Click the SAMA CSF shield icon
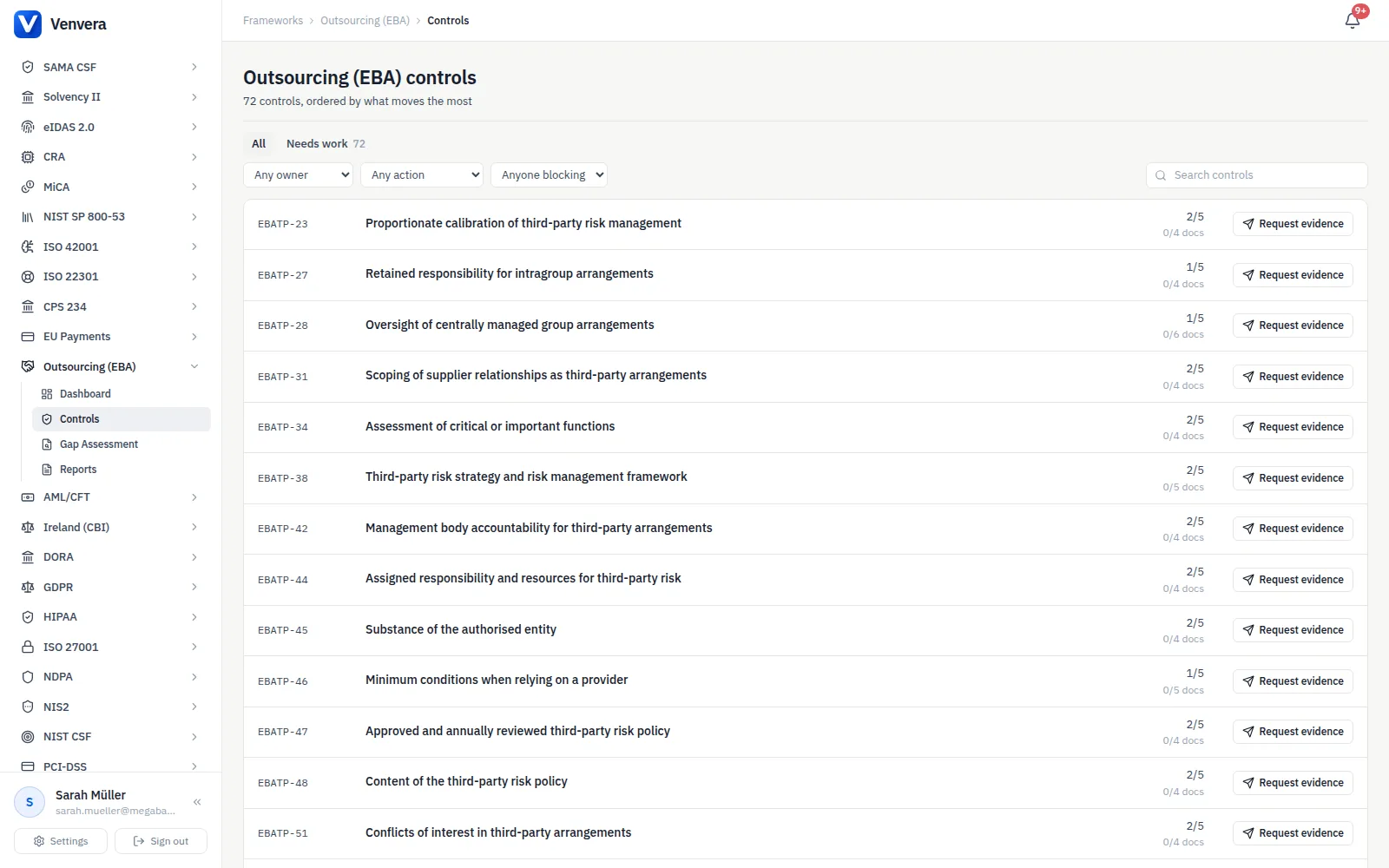The image size is (1389, 868). point(28,67)
